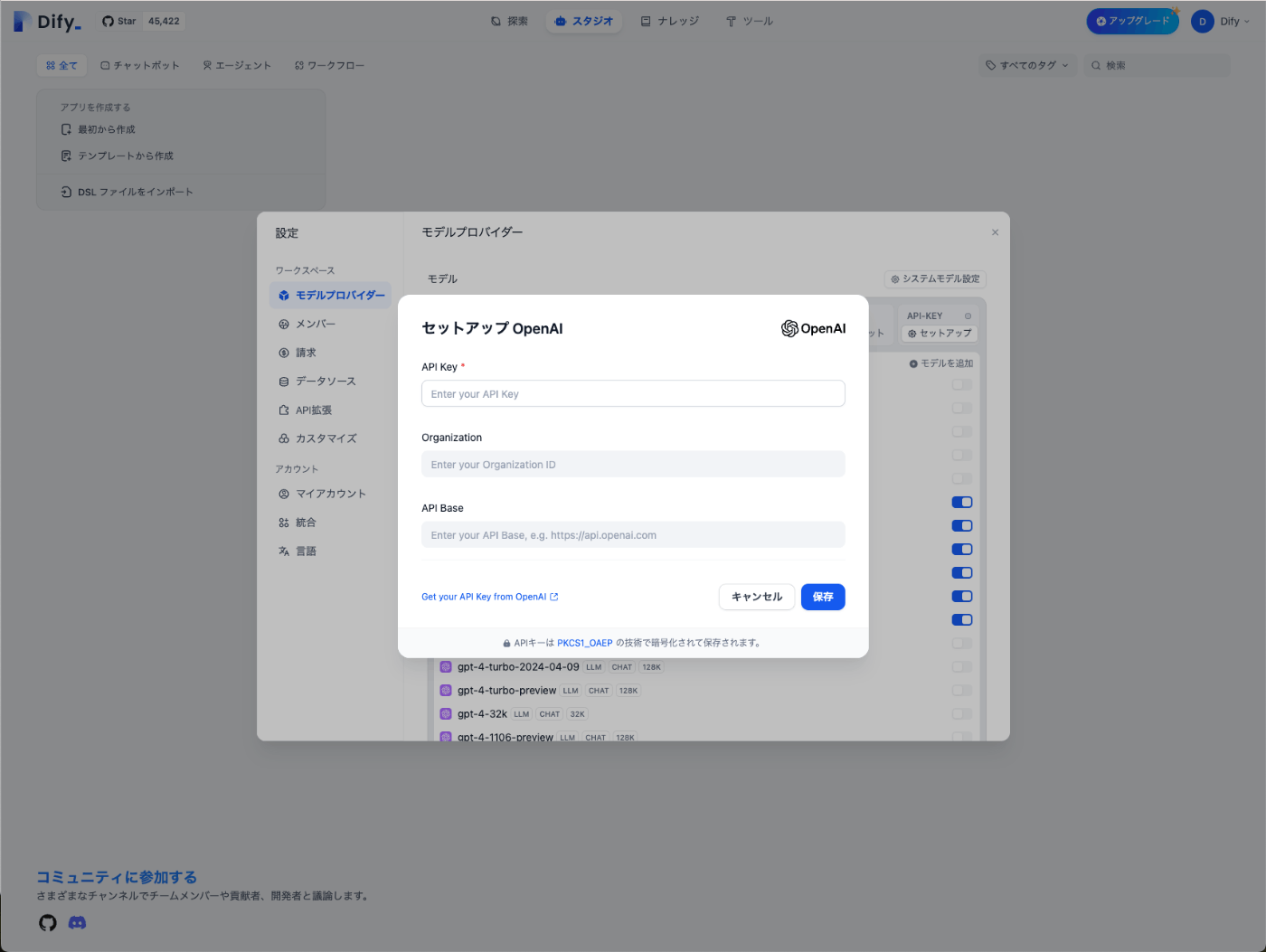This screenshot has height=952, width=1266.
Task: Click the gpt-4-turbo-preview model icon
Action: click(x=446, y=691)
